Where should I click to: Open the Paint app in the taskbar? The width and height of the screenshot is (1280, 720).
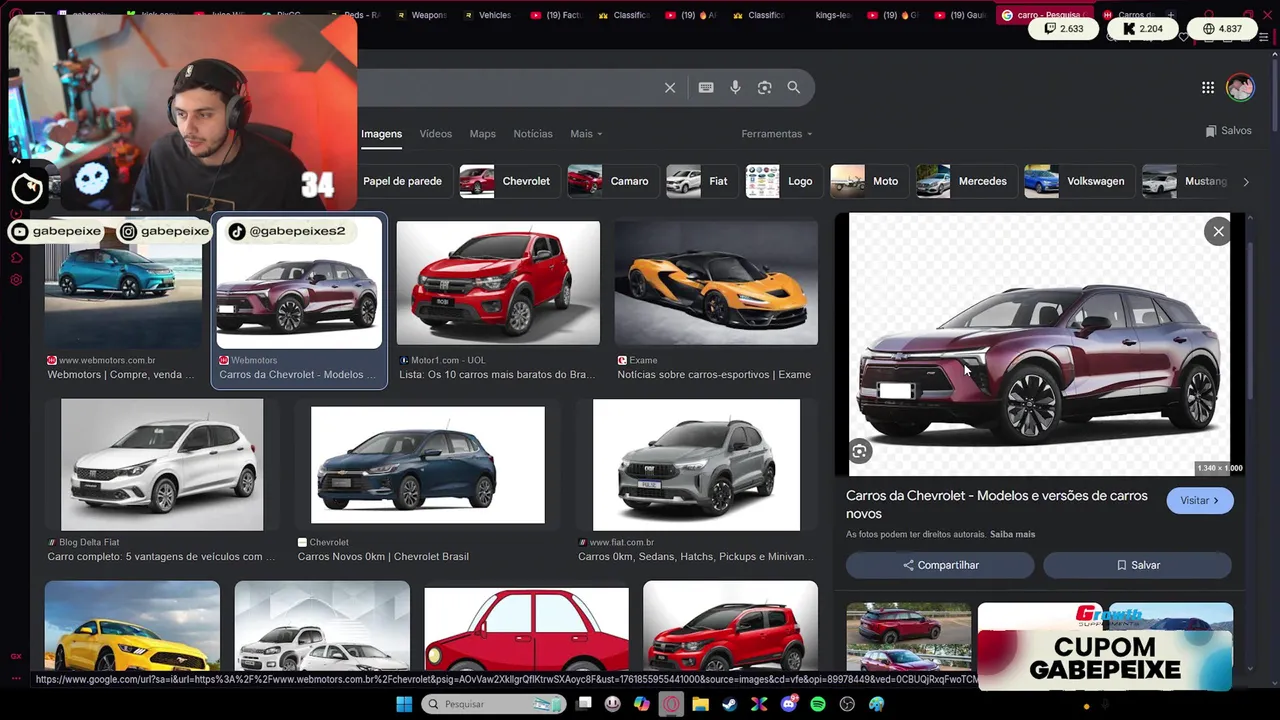tap(877, 704)
